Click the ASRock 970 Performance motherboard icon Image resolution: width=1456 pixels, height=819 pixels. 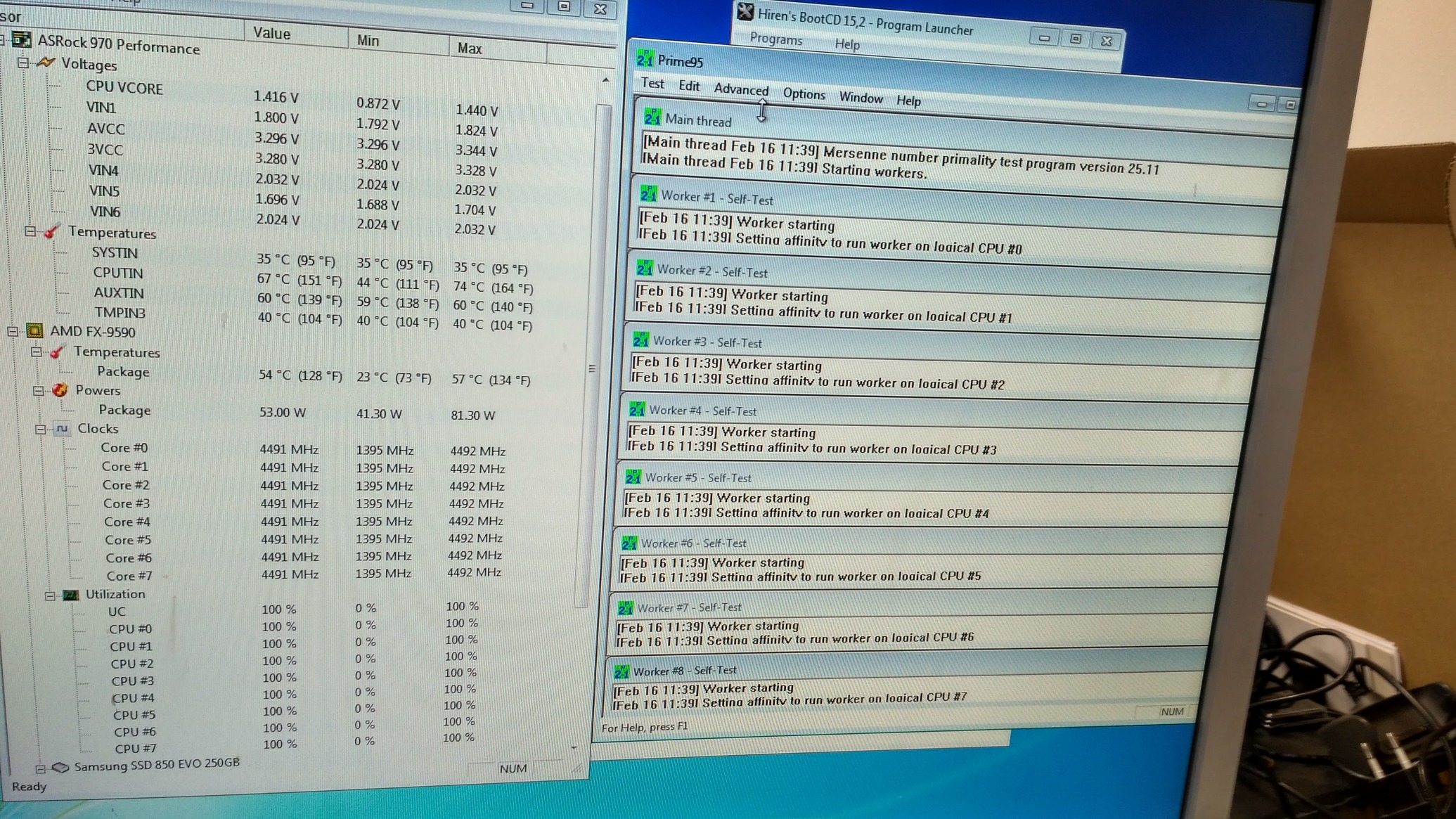click(22, 39)
